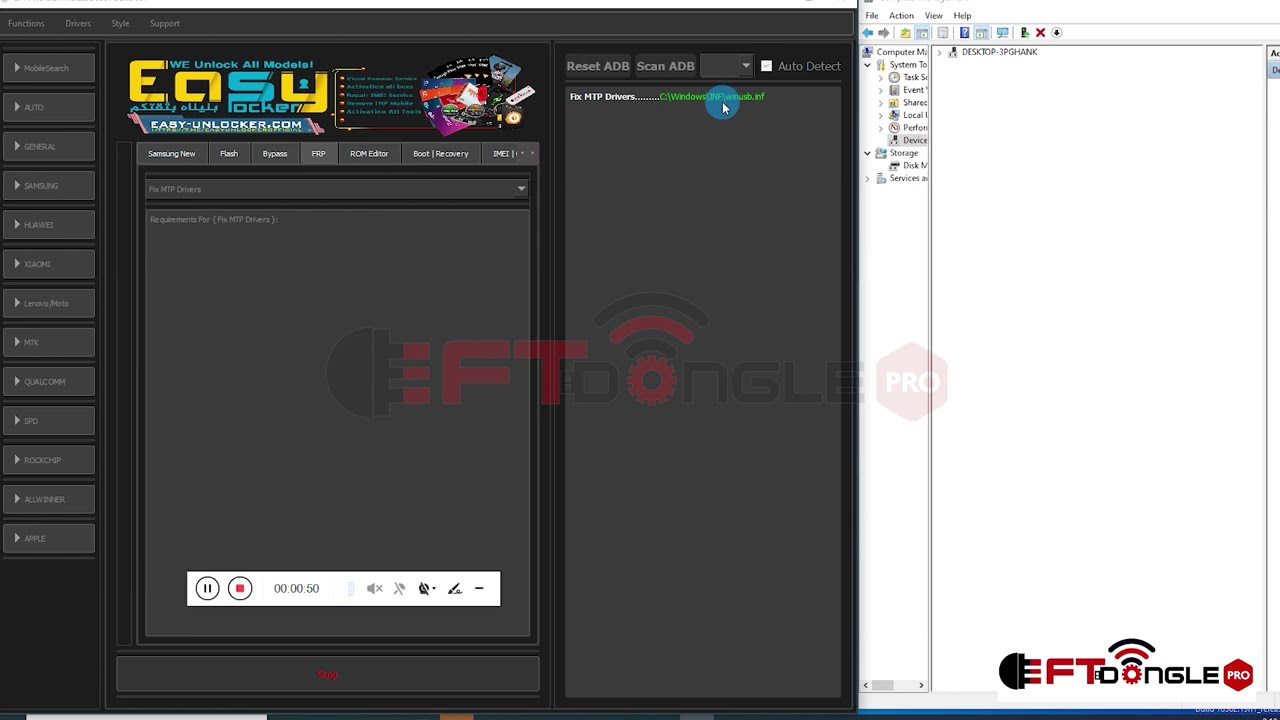Image resolution: width=1280 pixels, height=720 pixels.
Task: Click the Reset ADB button
Action: pos(598,66)
